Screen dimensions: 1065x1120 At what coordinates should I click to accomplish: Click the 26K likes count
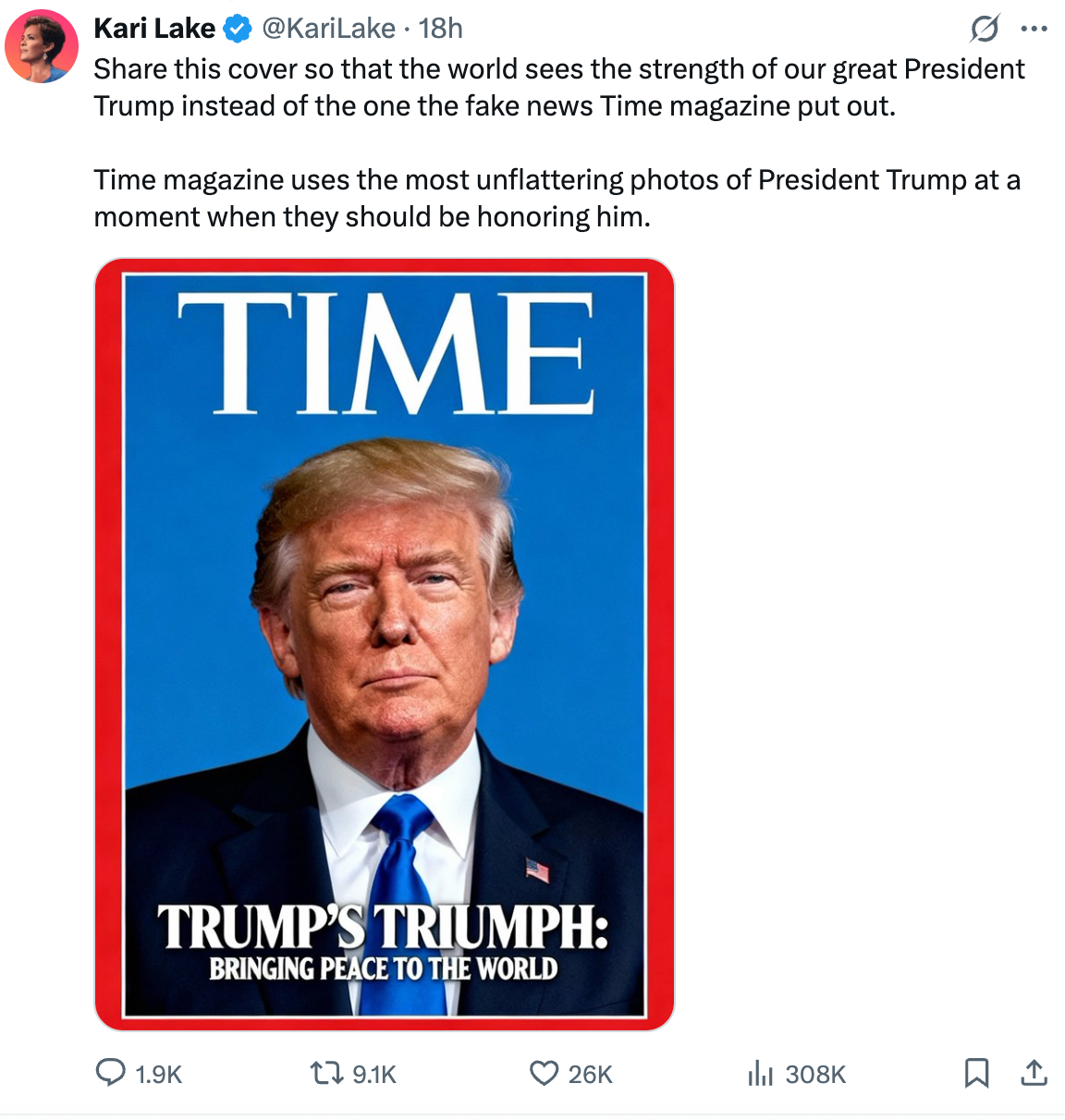[591, 1074]
